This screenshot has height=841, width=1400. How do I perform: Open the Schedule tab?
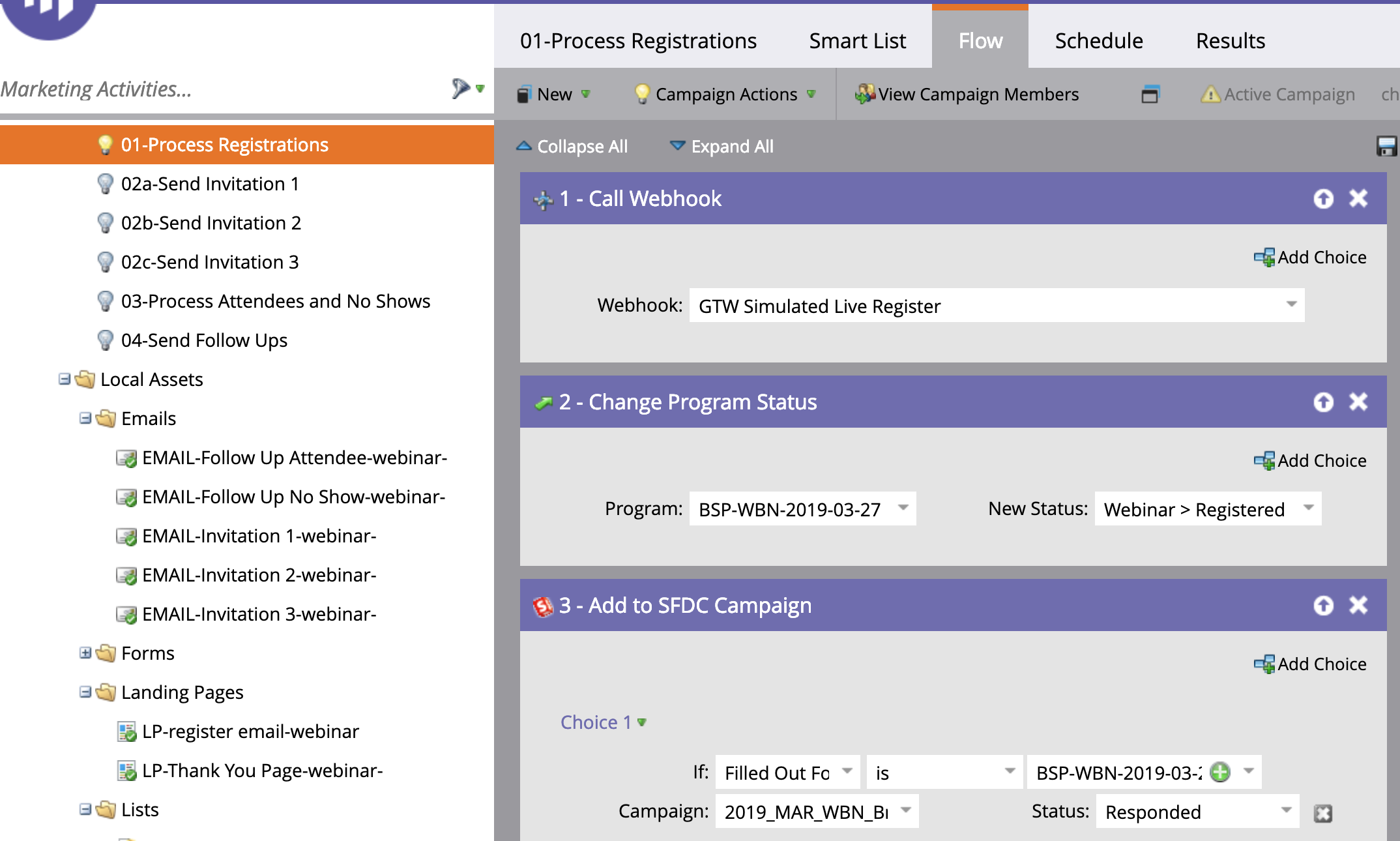tap(1098, 40)
